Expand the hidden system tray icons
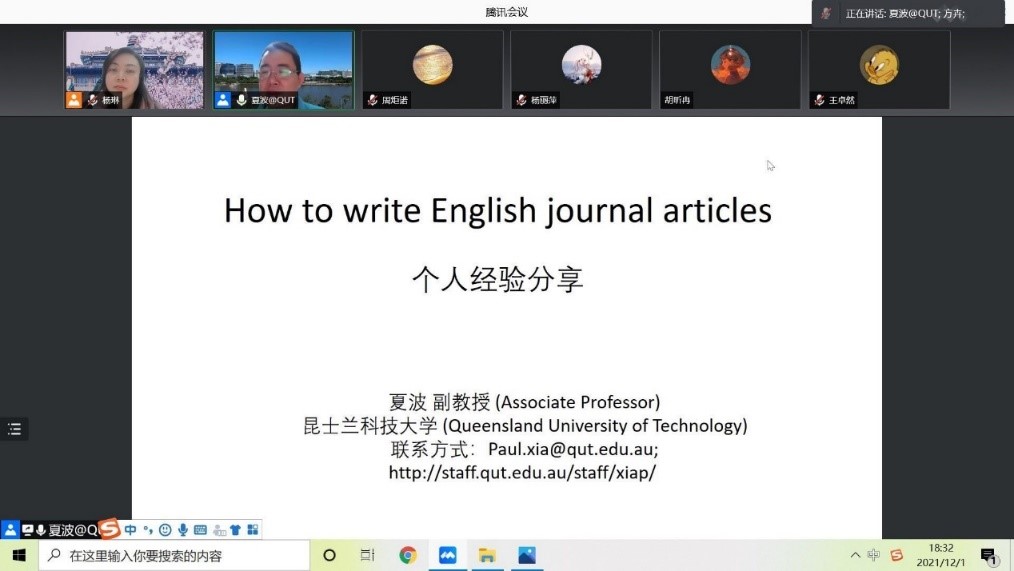 point(855,556)
